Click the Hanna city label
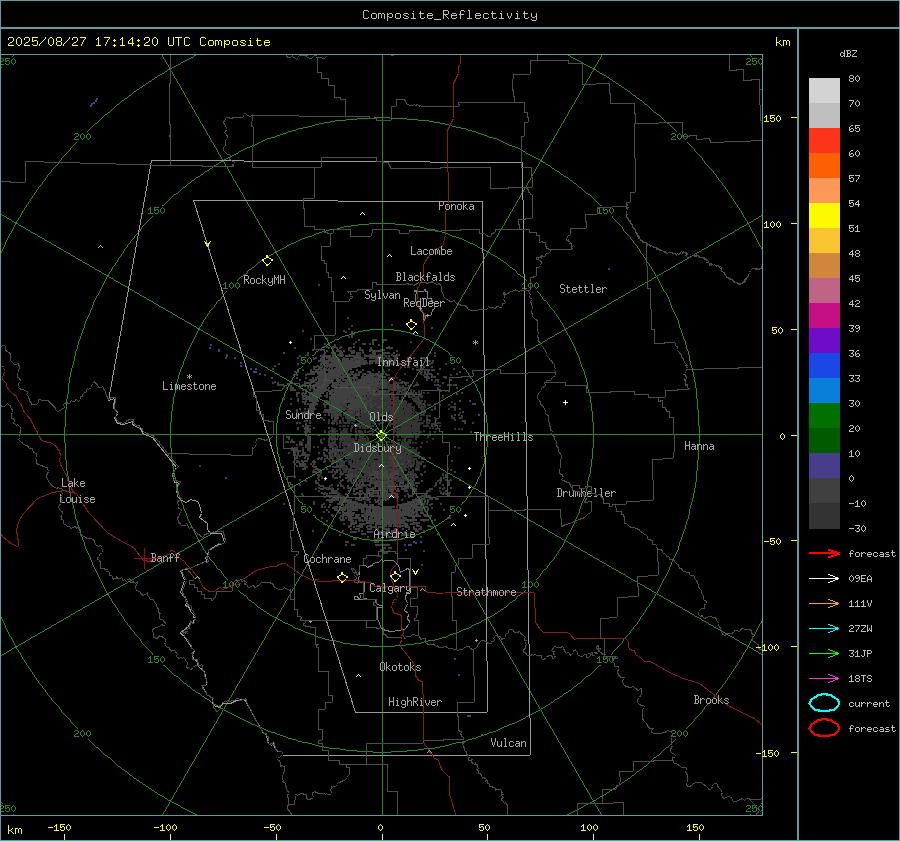The image size is (900, 841). pos(699,446)
